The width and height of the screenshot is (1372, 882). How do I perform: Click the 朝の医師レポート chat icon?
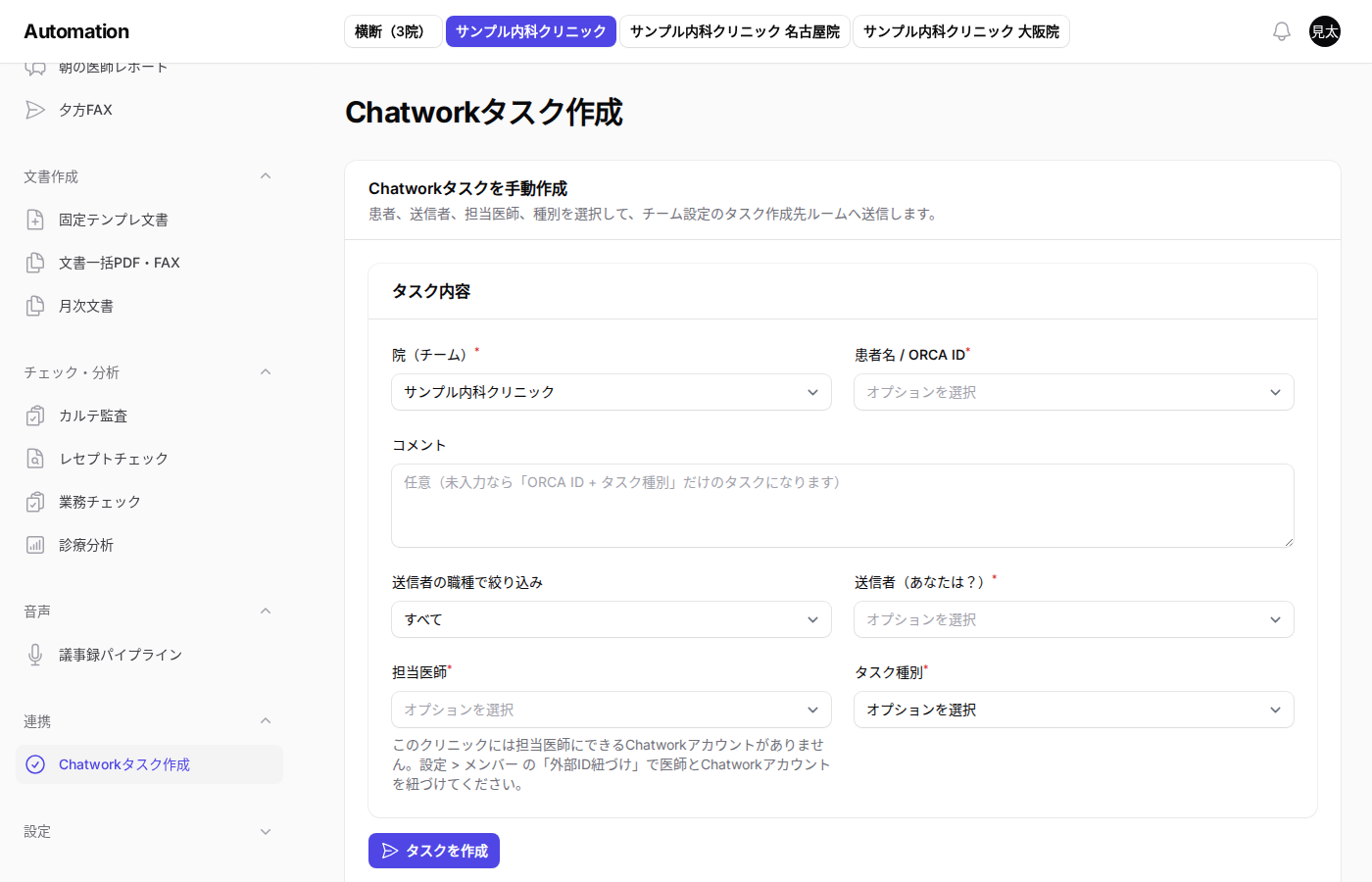(35, 69)
